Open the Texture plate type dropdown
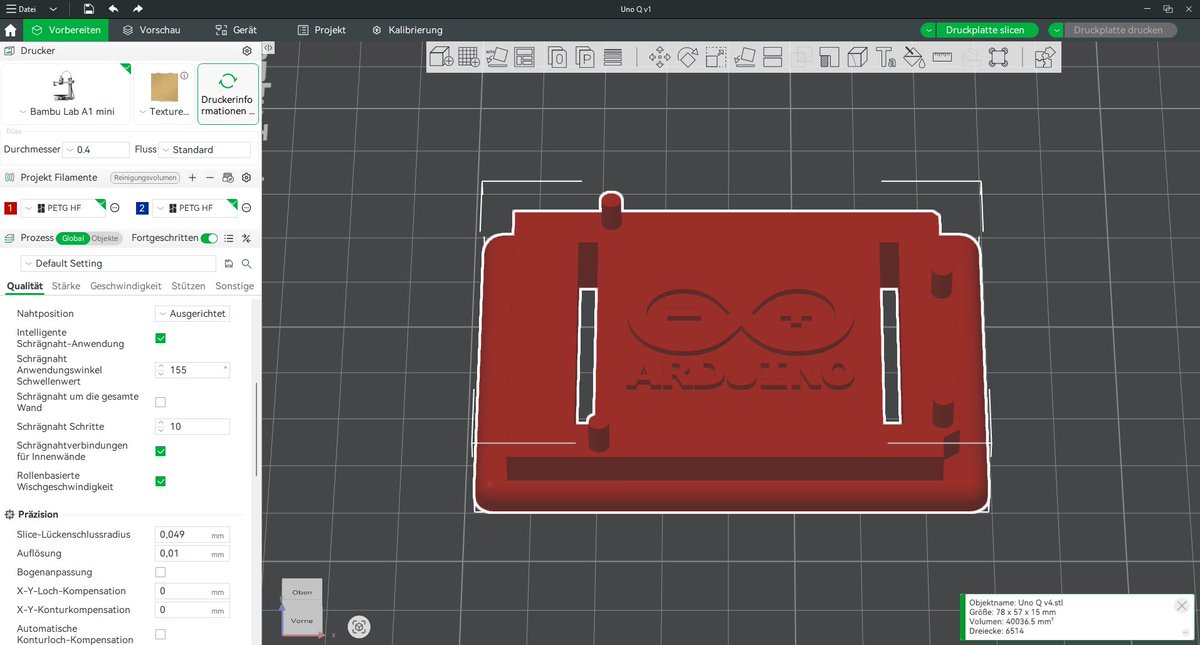 (164, 95)
